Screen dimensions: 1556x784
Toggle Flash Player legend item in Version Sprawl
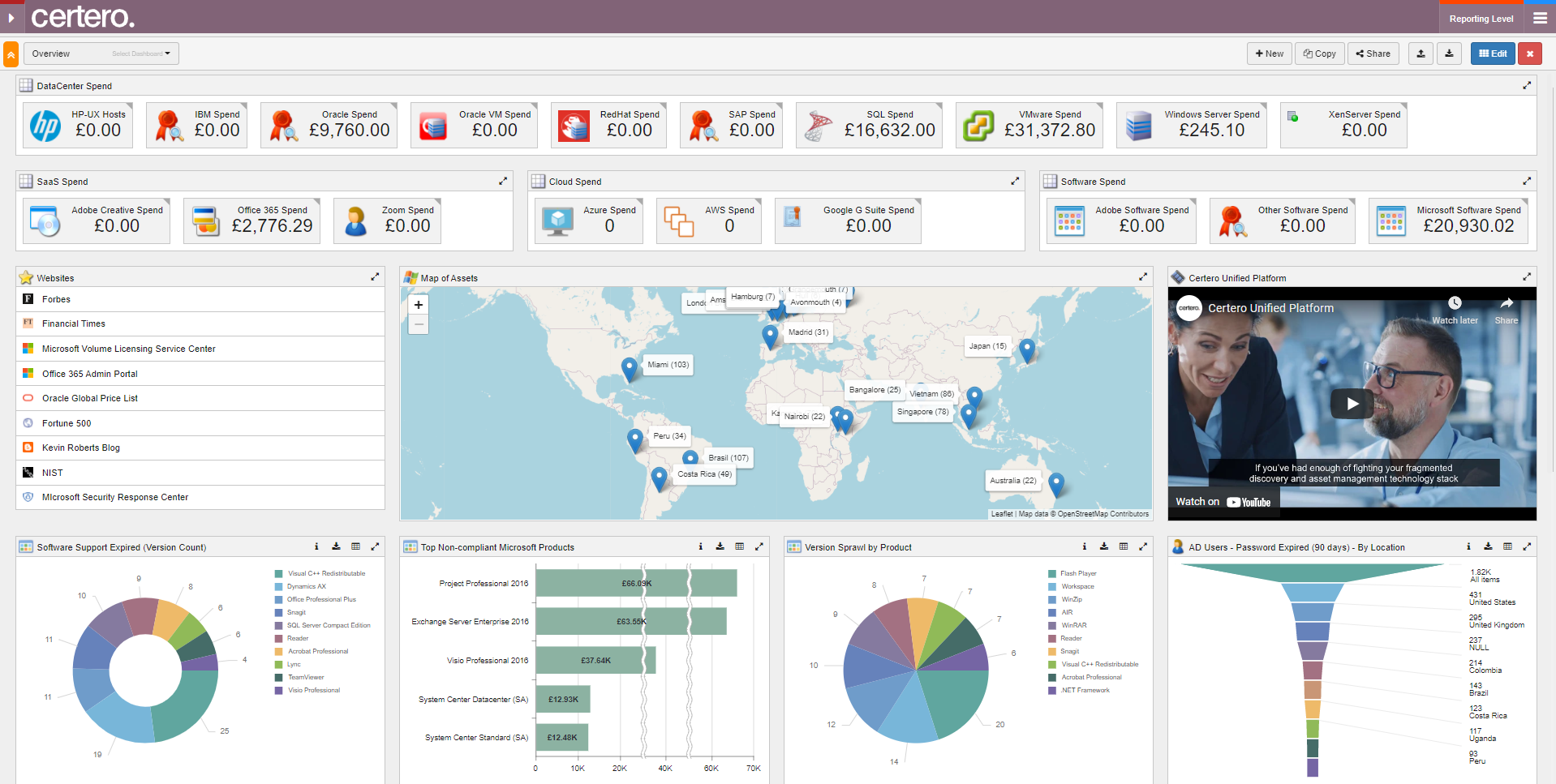click(1072, 573)
